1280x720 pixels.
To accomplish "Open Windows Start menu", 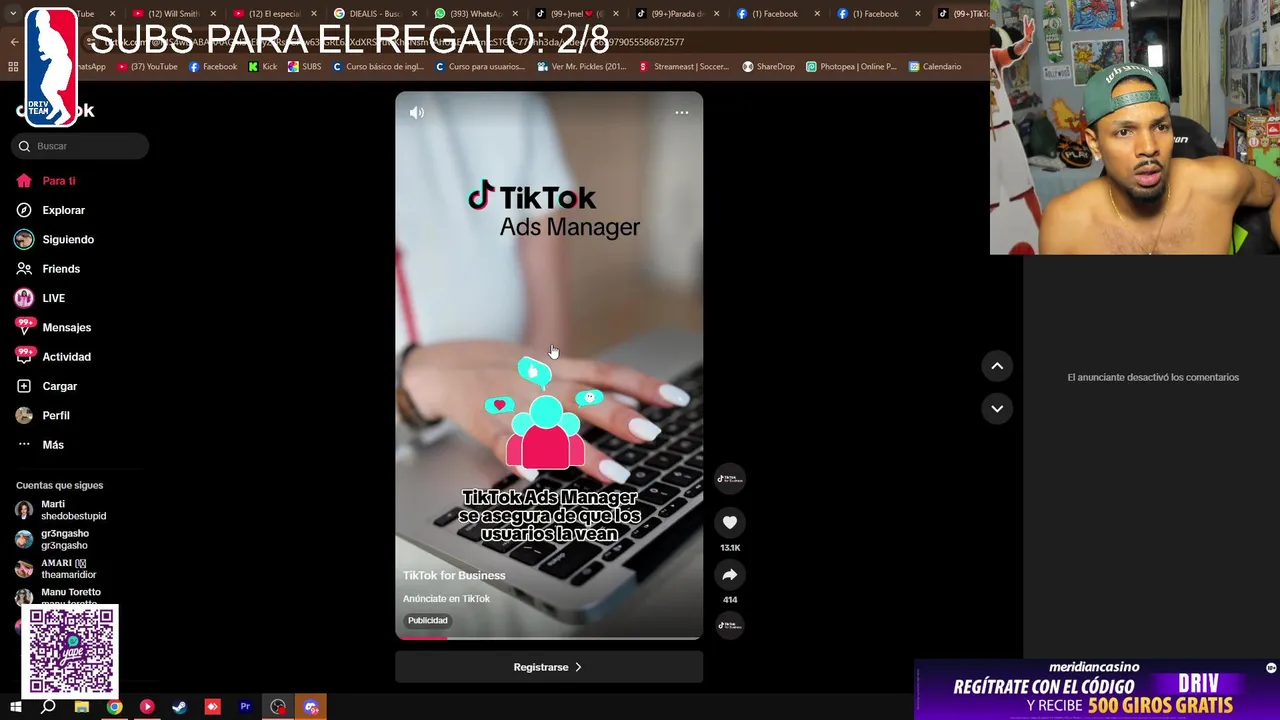I will (x=15, y=707).
